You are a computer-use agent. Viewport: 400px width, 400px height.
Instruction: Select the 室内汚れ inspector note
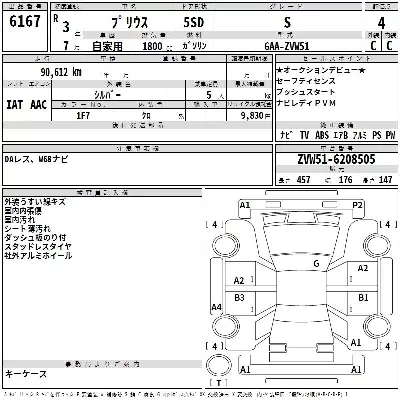click(x=19, y=220)
